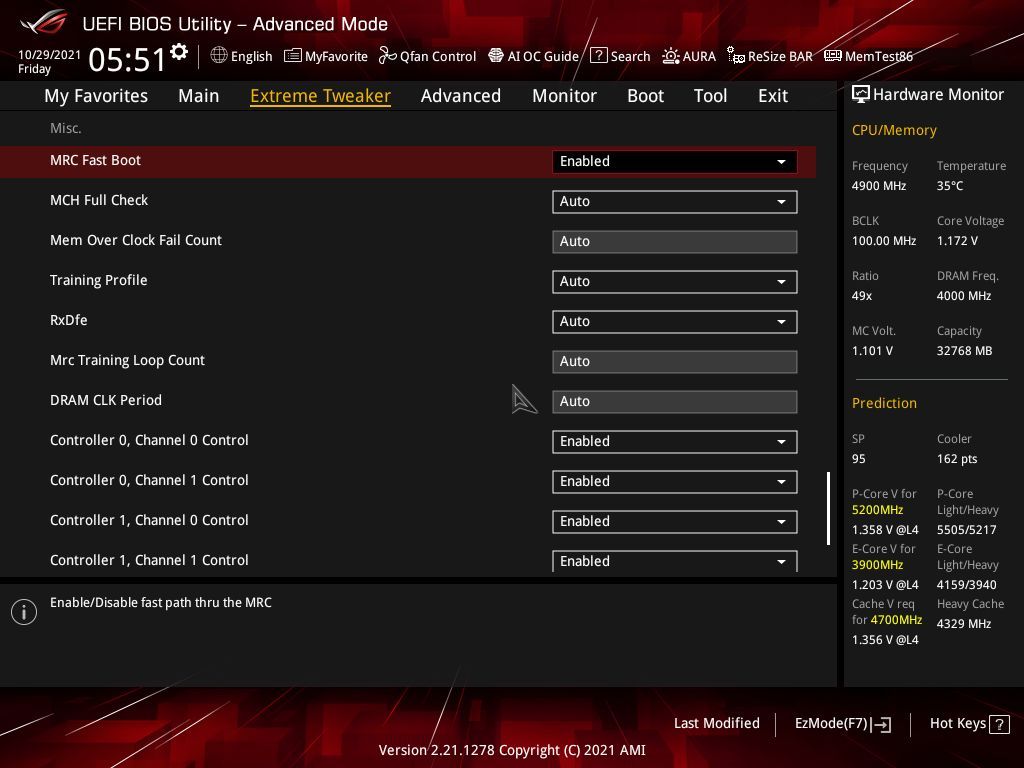Open Controller 1, Channel 0 Control dropdown
The width and height of the screenshot is (1024, 768).
675,521
